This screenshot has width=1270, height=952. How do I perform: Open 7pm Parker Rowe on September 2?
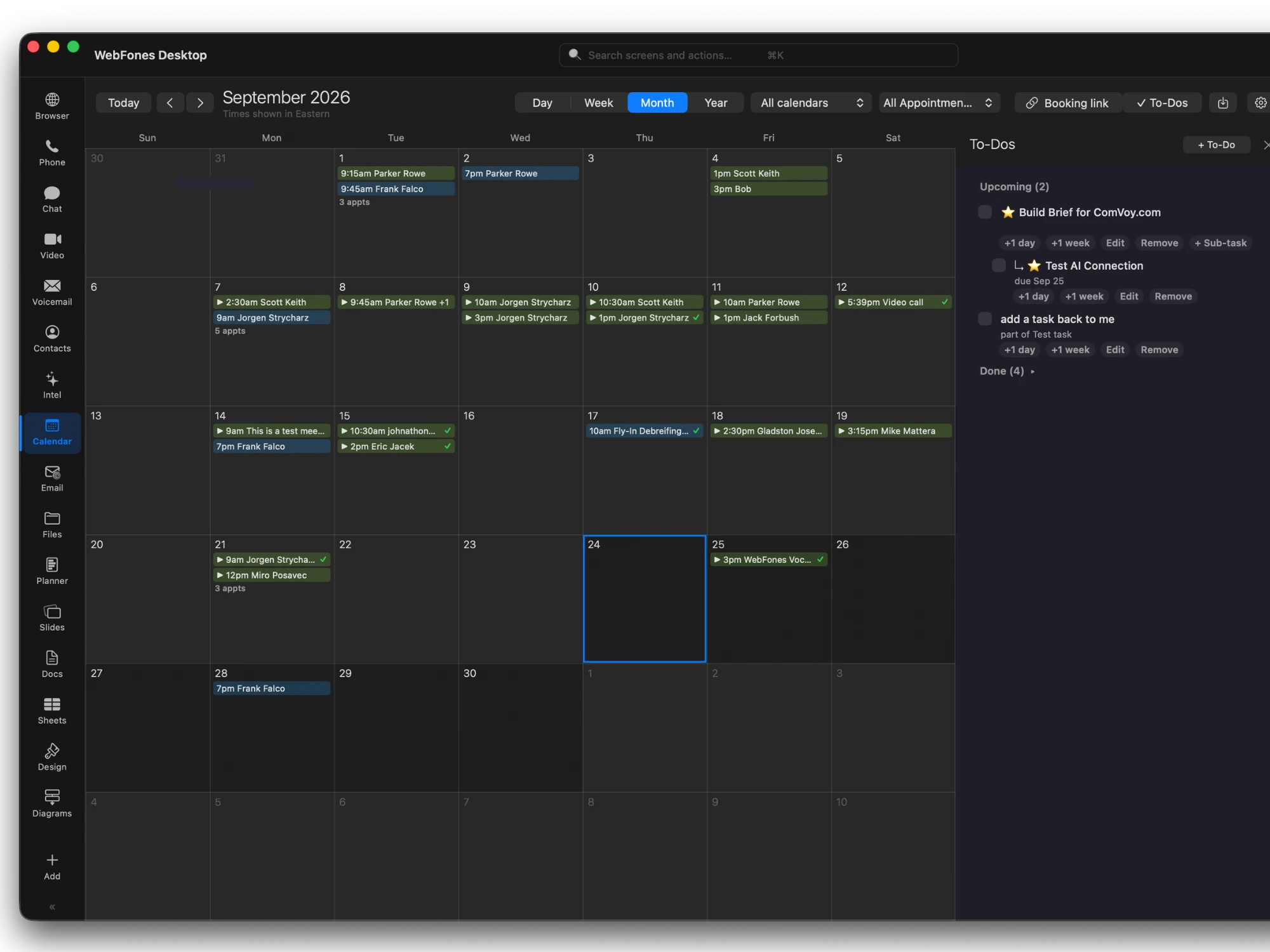point(520,173)
